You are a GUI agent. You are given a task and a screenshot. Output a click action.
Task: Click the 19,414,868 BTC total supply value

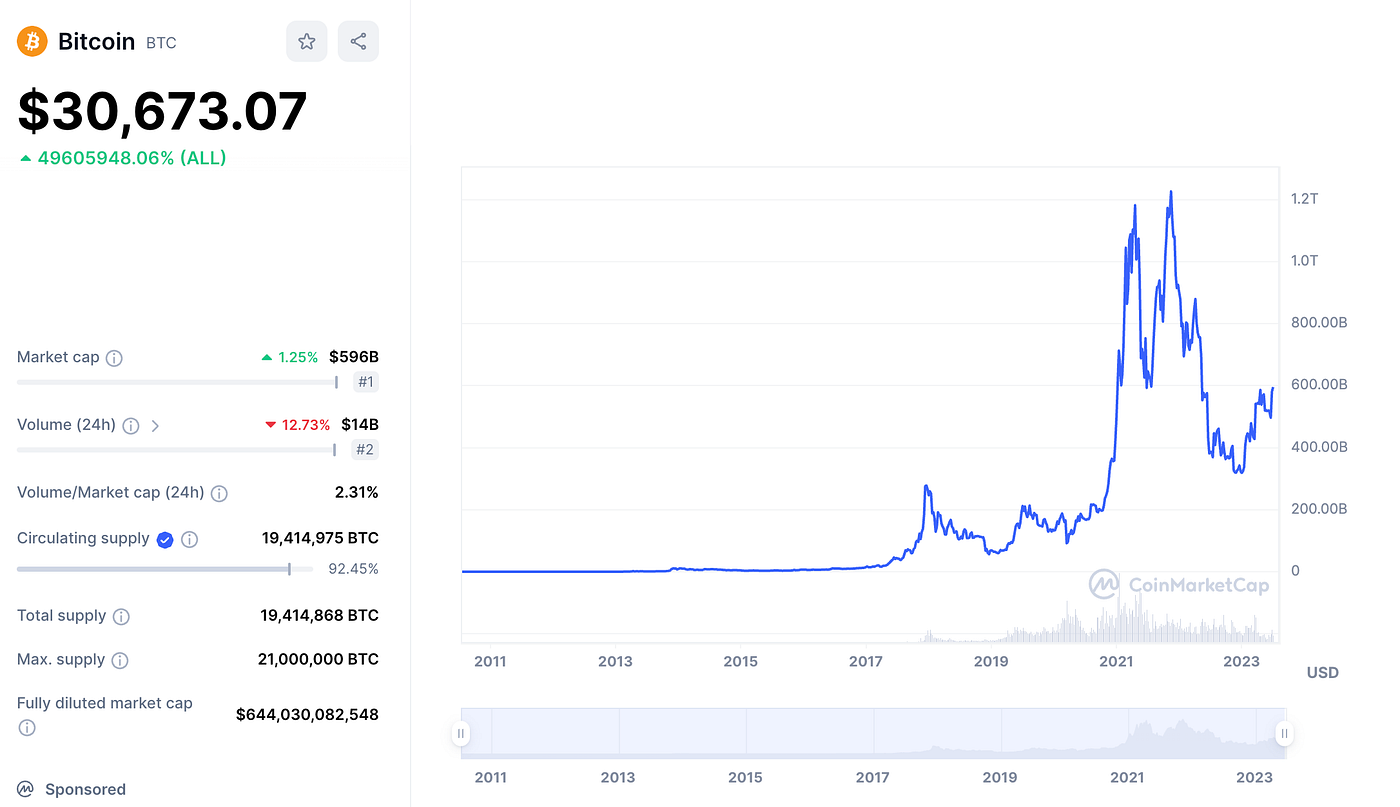click(320, 616)
